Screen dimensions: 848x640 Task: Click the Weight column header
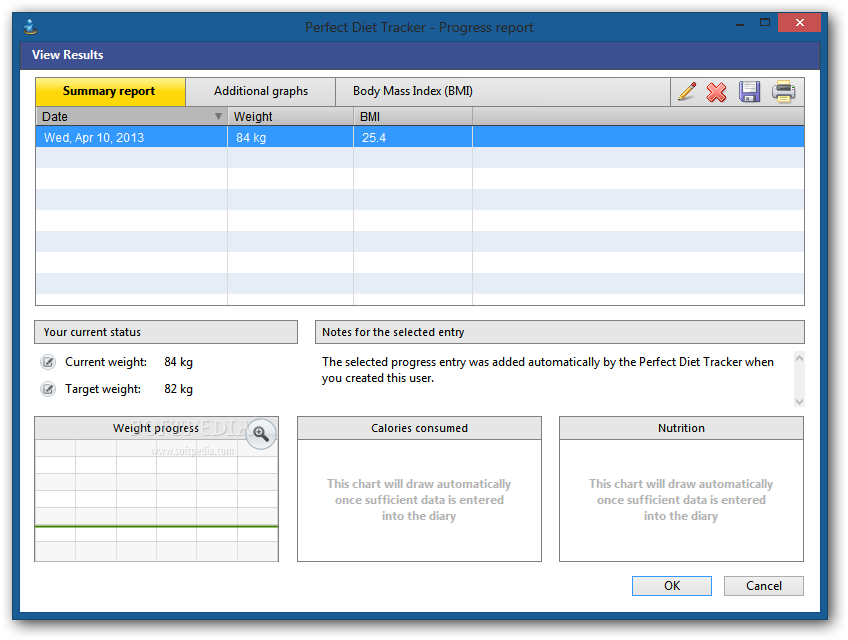click(x=290, y=116)
